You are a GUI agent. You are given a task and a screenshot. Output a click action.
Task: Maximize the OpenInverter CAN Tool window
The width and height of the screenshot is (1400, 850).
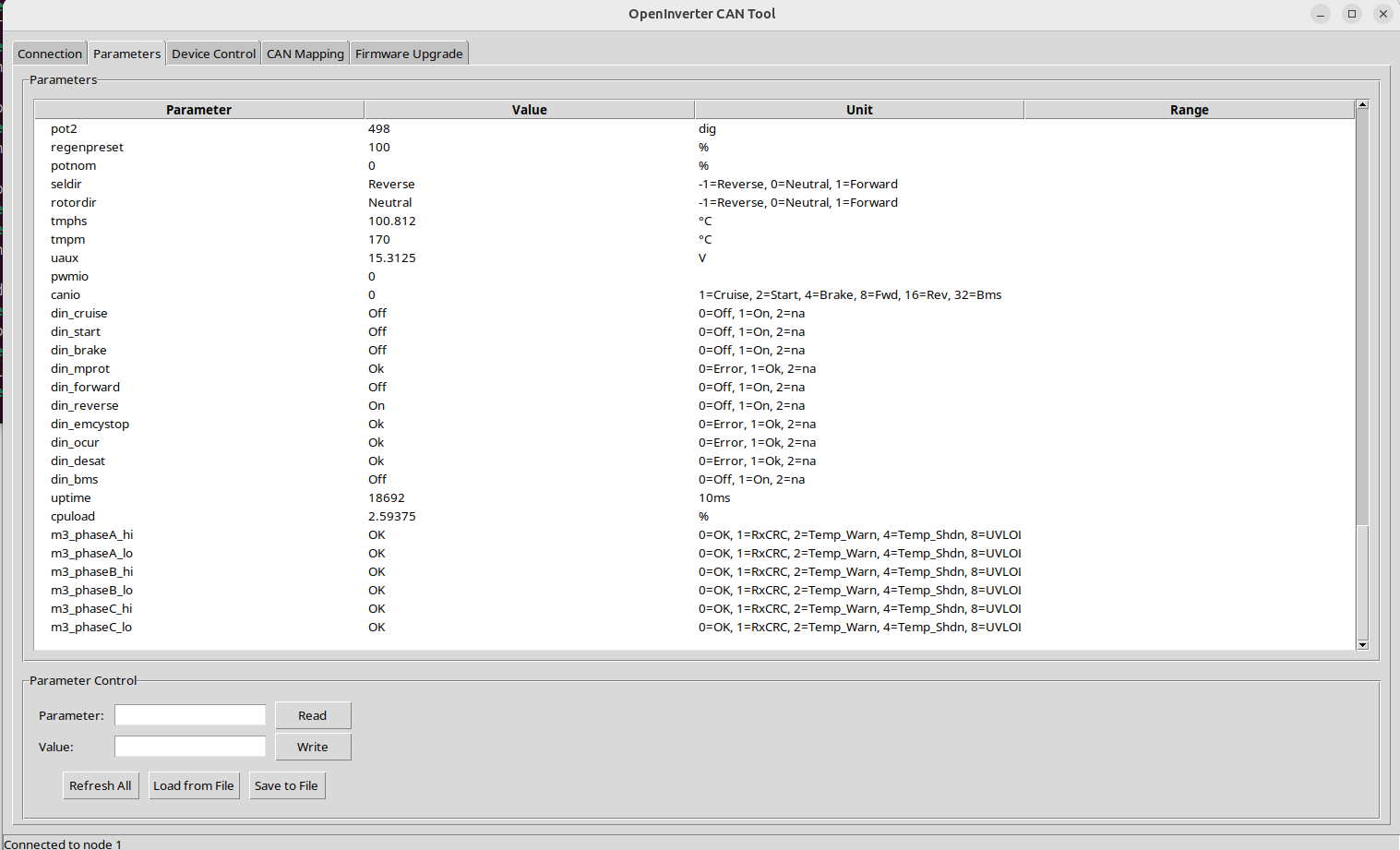point(1351,14)
